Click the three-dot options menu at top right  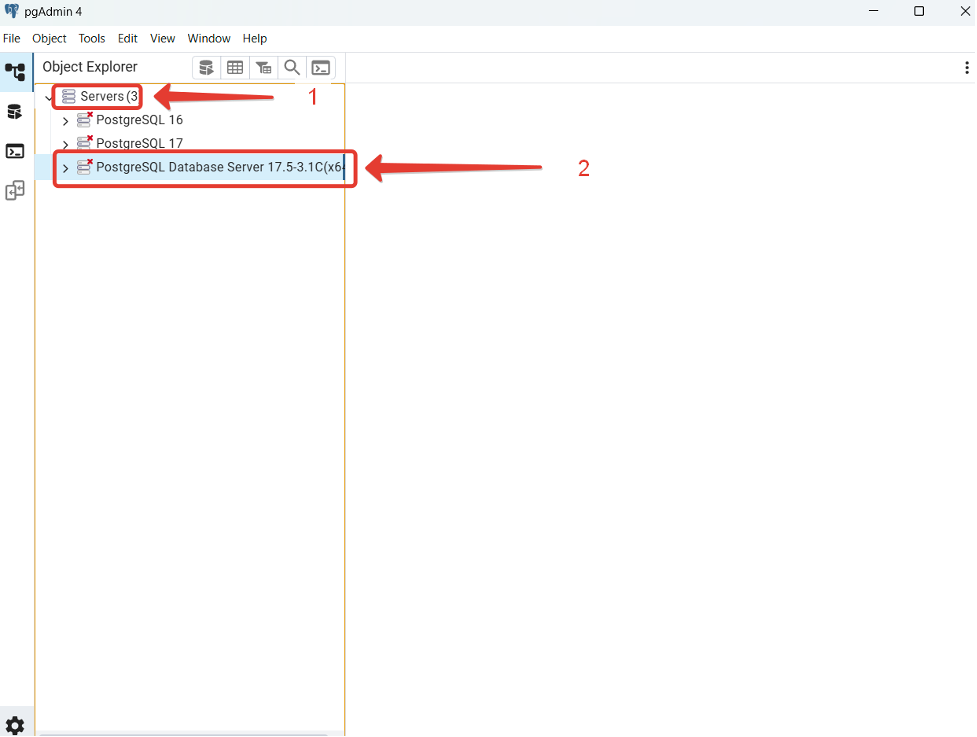(x=966, y=68)
